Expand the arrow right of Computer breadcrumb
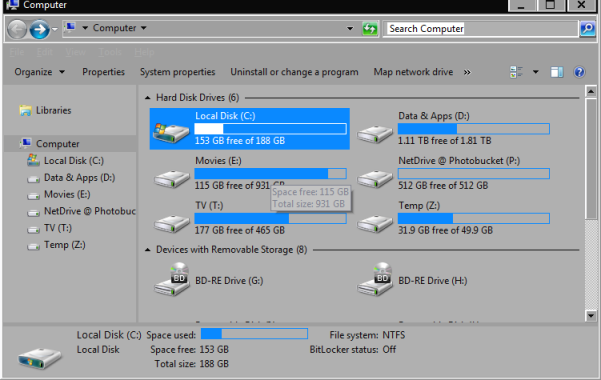Screen dimensions: 601x380 (x=144, y=28)
